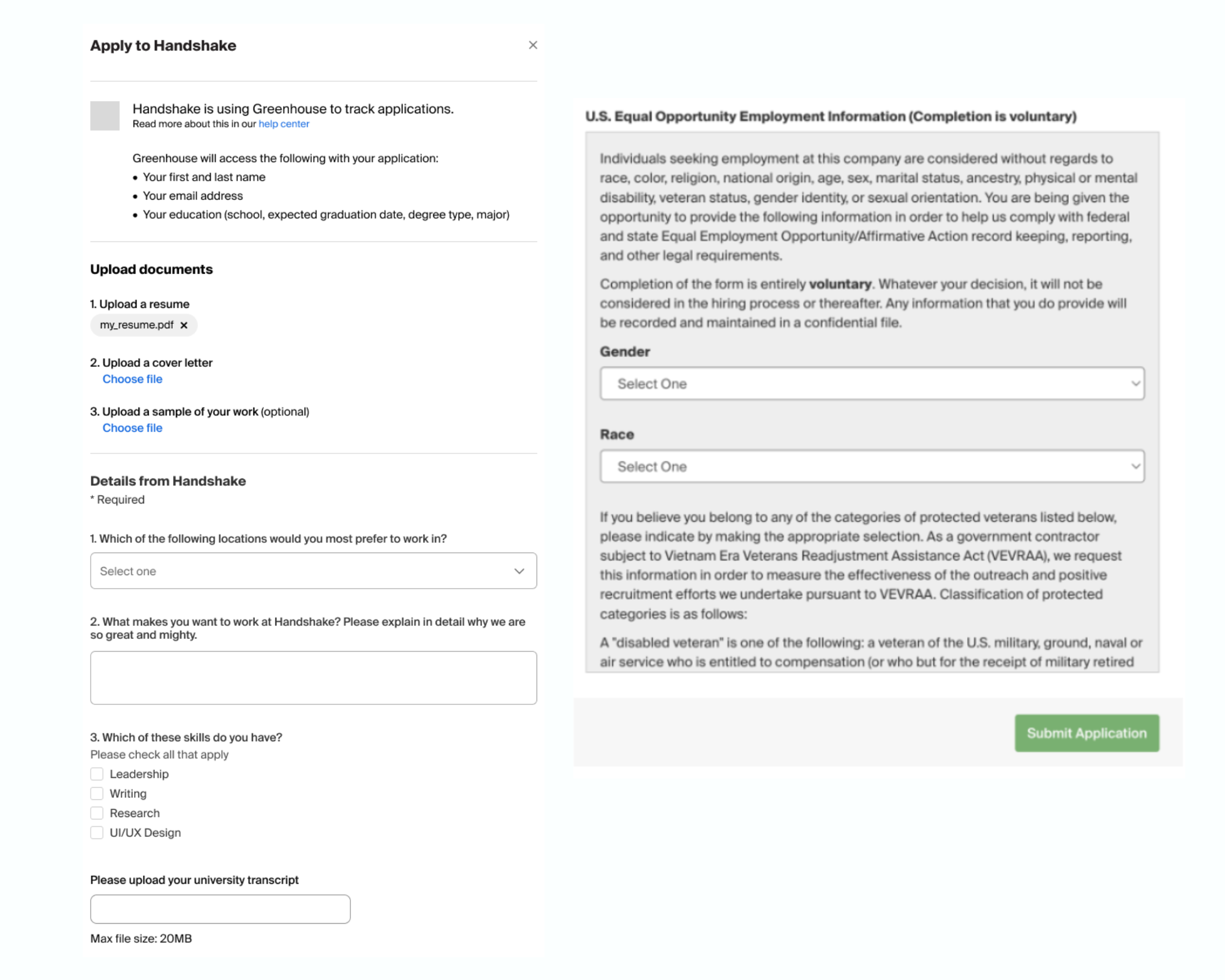Enable the Writing skill option
The width and height of the screenshot is (1225, 980).
point(97,793)
